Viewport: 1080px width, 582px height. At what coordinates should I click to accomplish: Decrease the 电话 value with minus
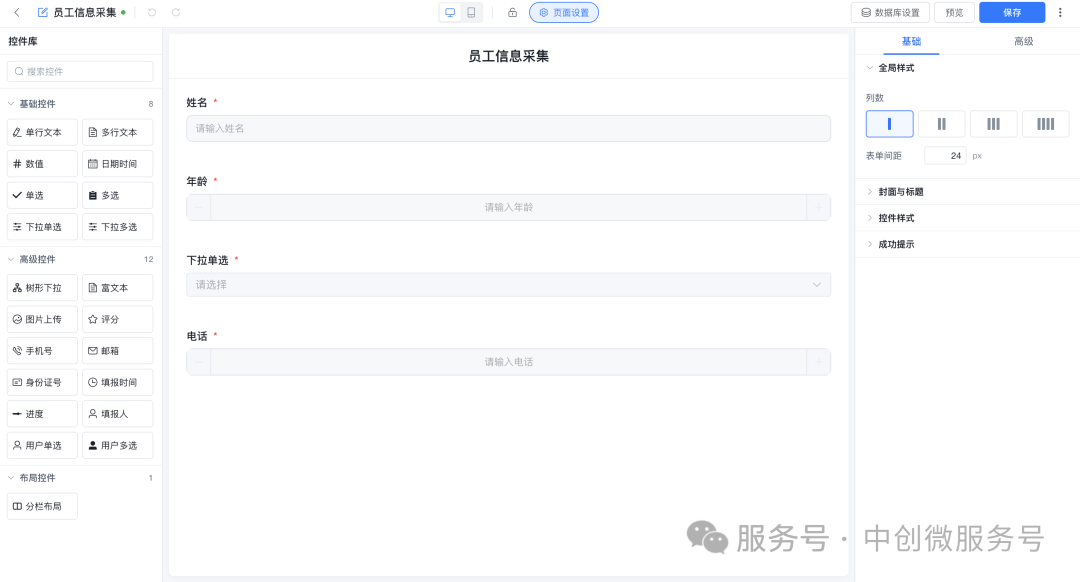(199, 362)
